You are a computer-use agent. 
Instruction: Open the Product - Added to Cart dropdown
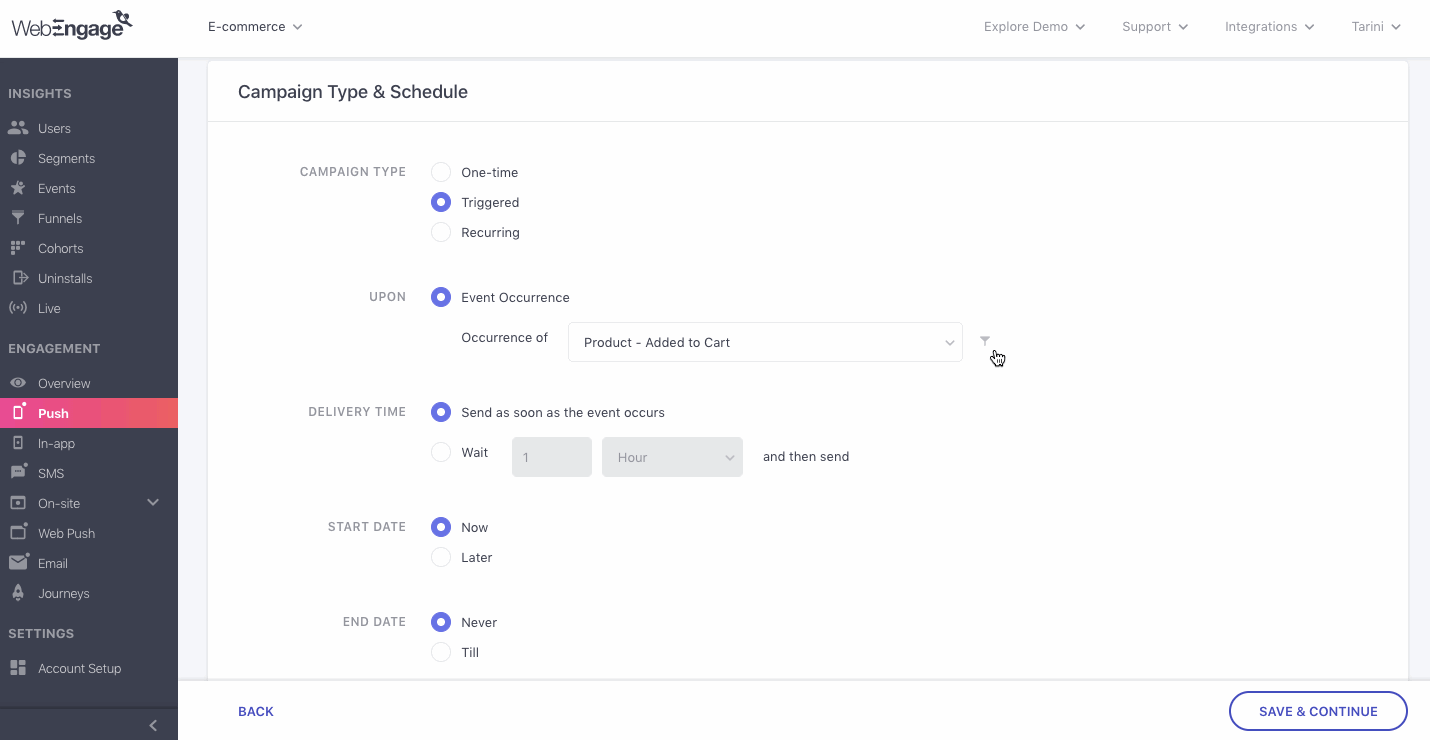(765, 342)
